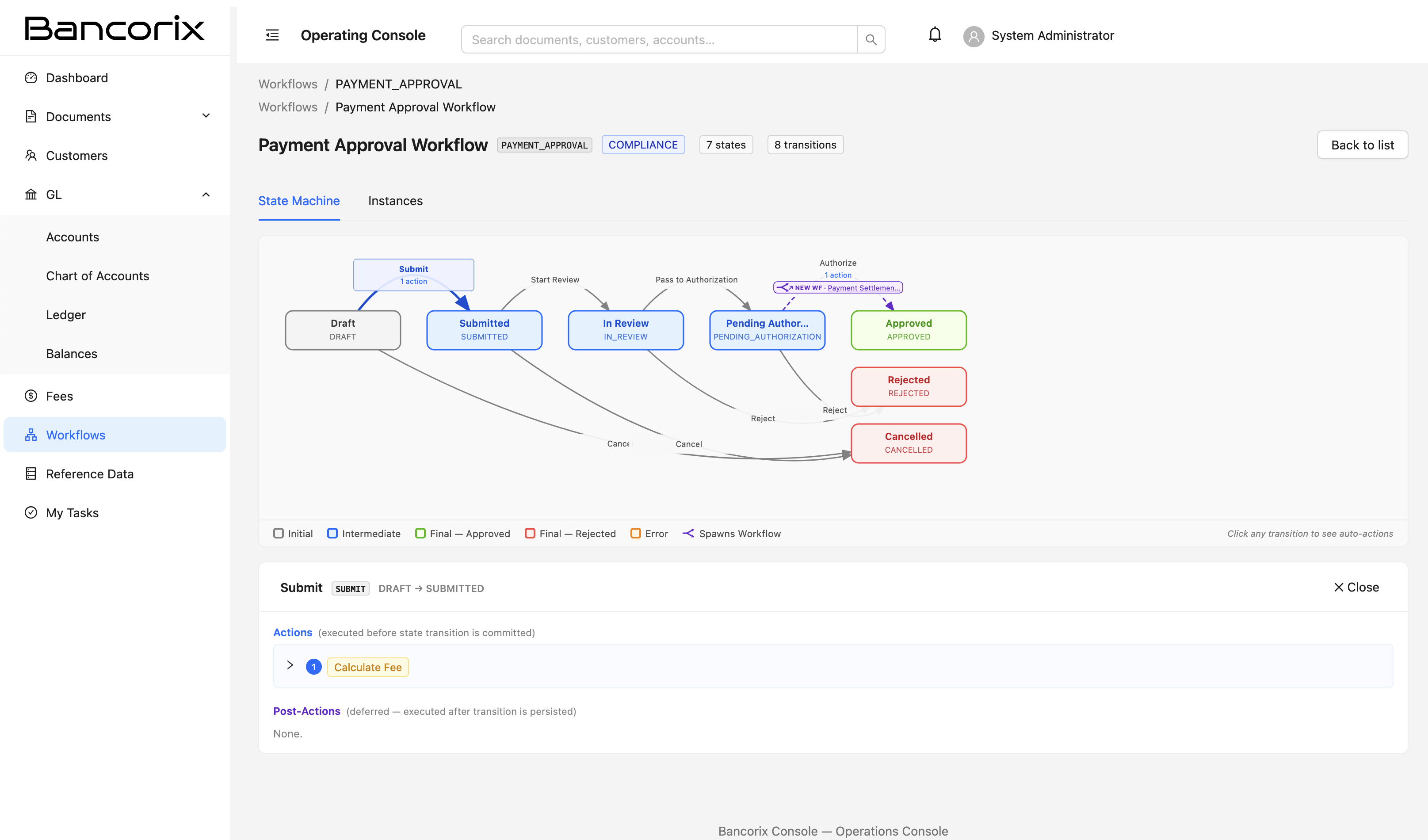Toggle the Error legend checkbox
The image size is (1428, 840).
[x=635, y=533]
